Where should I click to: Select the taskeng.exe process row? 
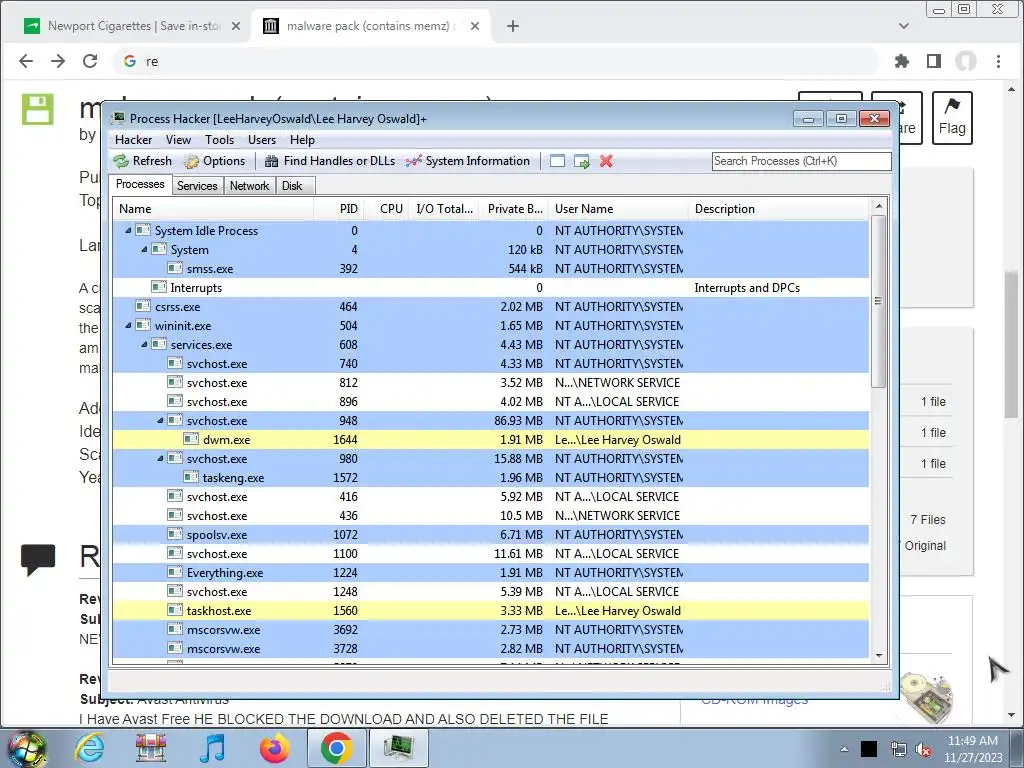[490, 477]
